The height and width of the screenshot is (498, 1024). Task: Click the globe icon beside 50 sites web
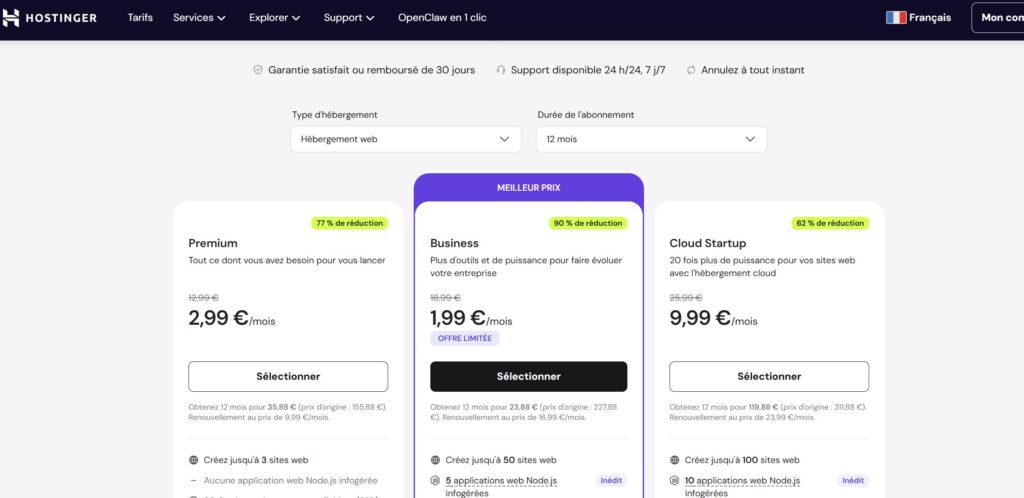(435, 460)
